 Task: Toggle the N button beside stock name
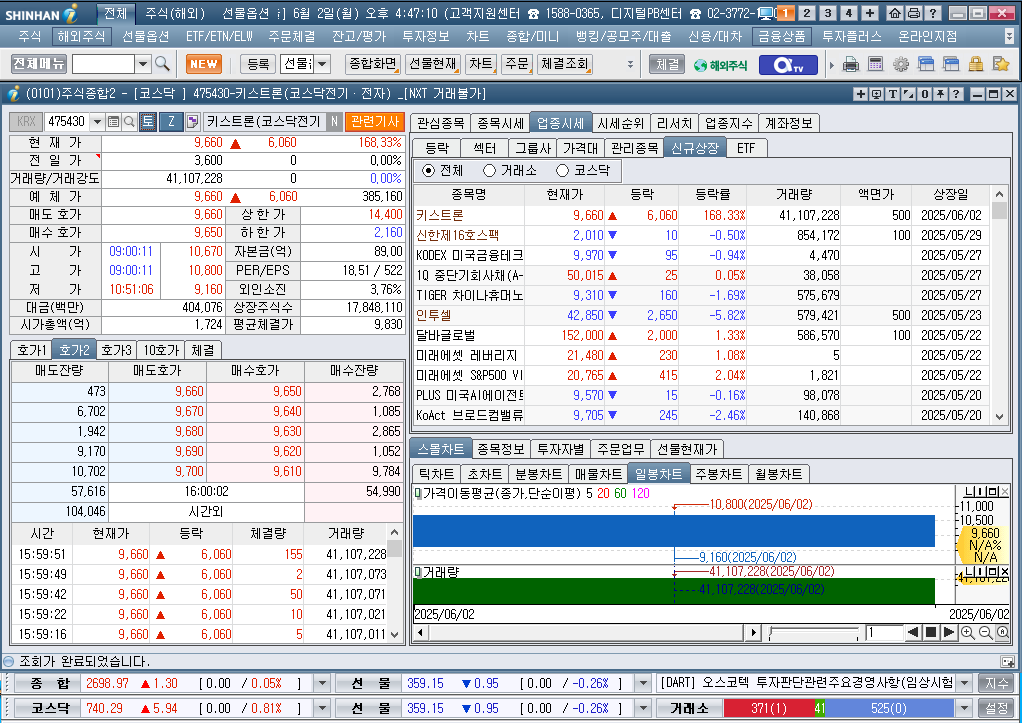(334, 121)
